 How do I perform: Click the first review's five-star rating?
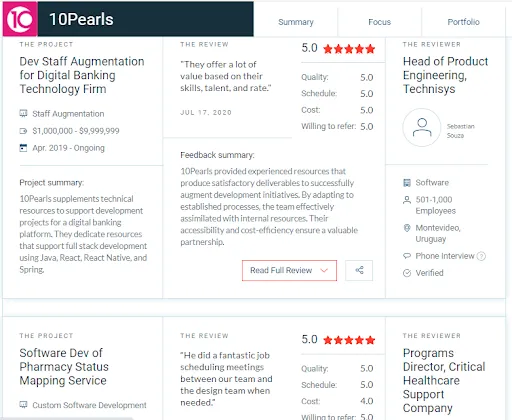coord(349,49)
